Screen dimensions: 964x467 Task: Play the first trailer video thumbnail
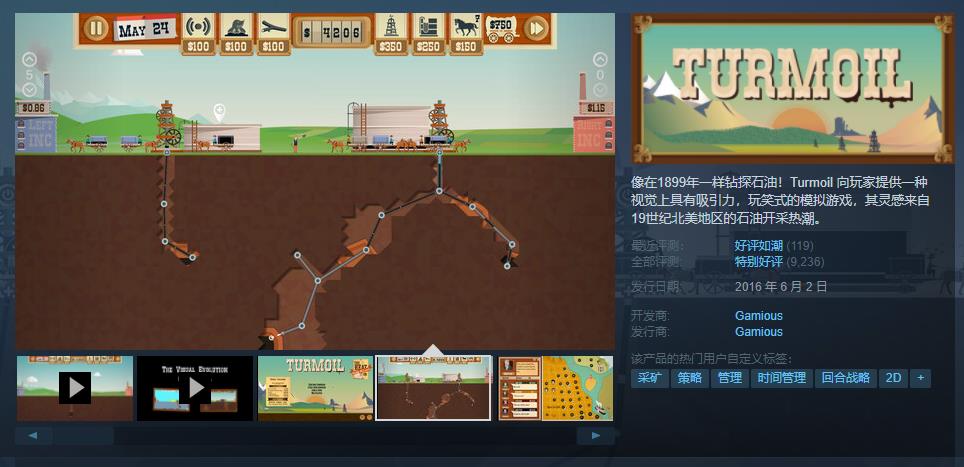tap(75, 388)
